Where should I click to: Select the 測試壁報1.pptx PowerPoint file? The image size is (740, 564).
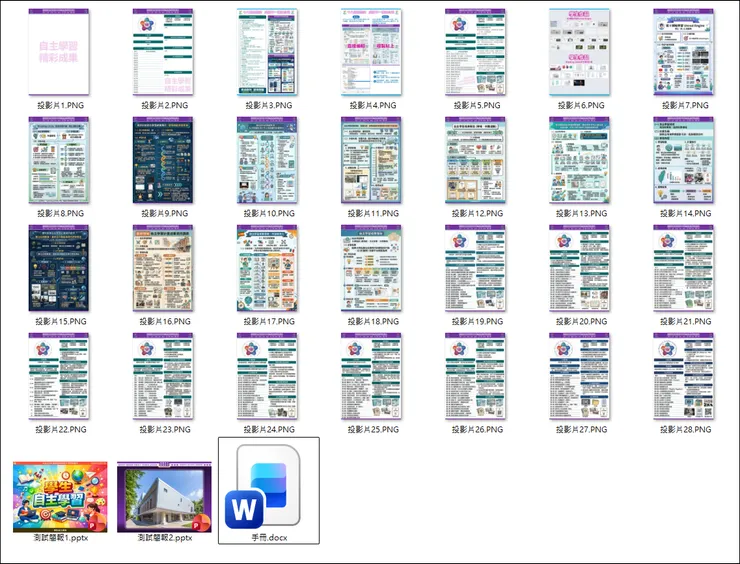(60, 497)
